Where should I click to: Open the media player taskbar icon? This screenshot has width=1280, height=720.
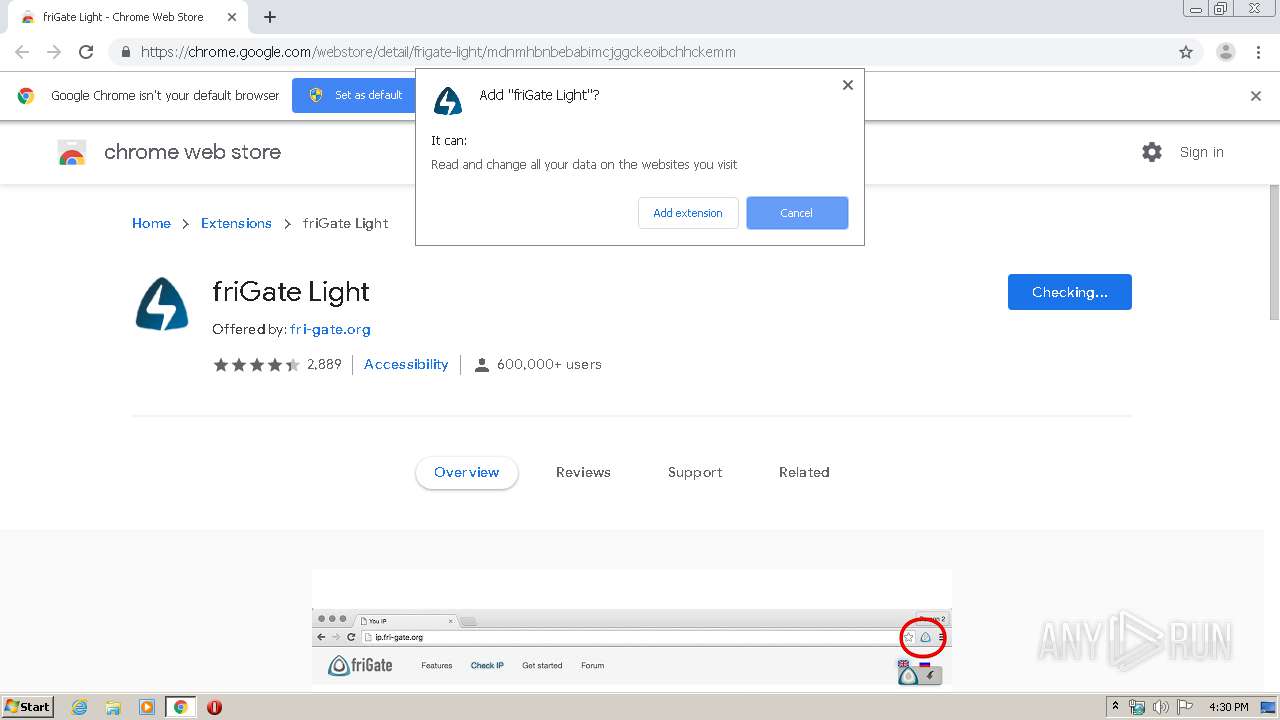pos(147,707)
